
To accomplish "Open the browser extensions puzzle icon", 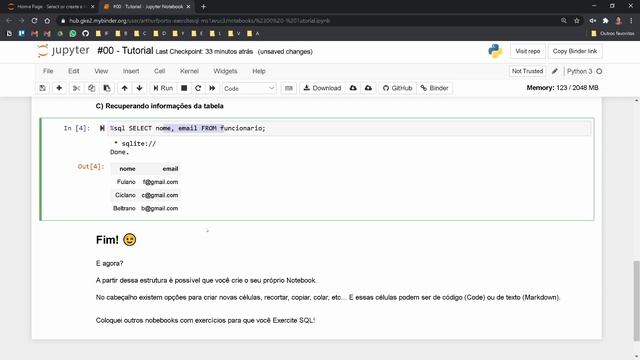I will click(605, 20).
